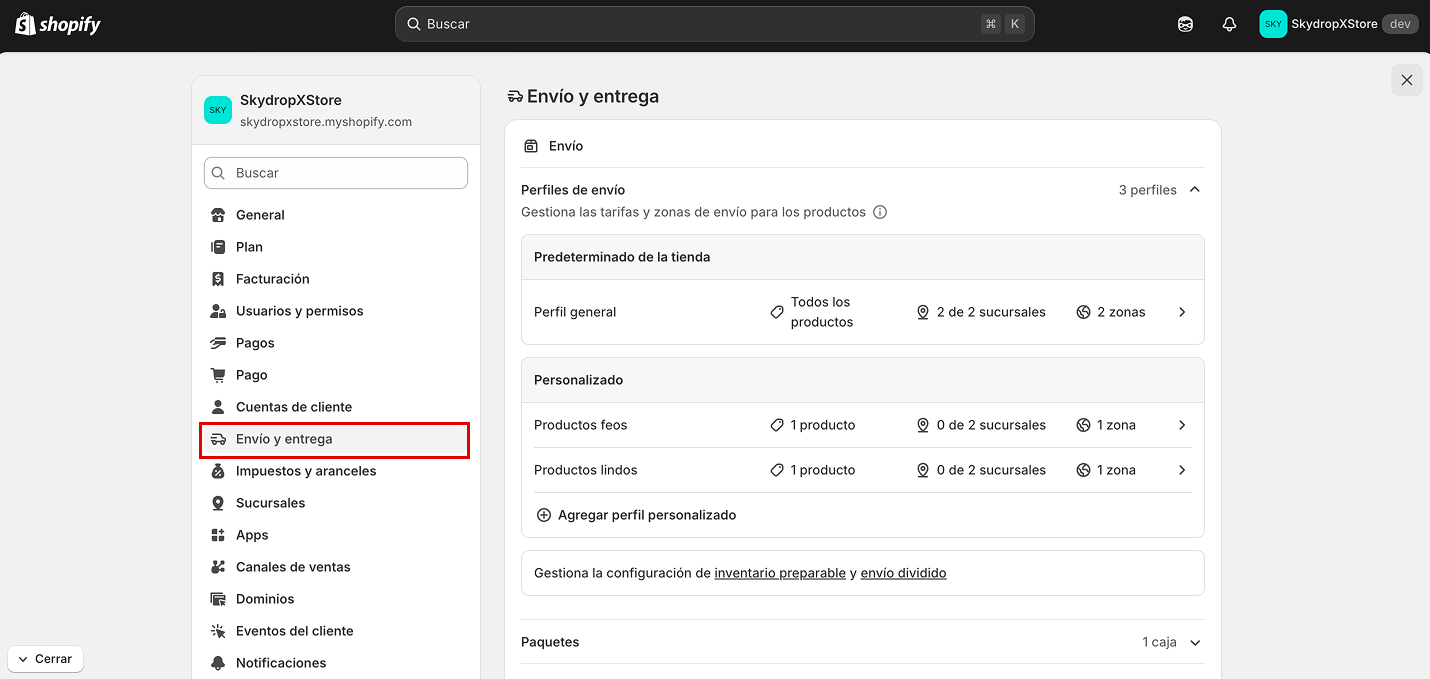
Task: Open the Sidekick assistant icon in the top bar
Action: click(x=1185, y=24)
